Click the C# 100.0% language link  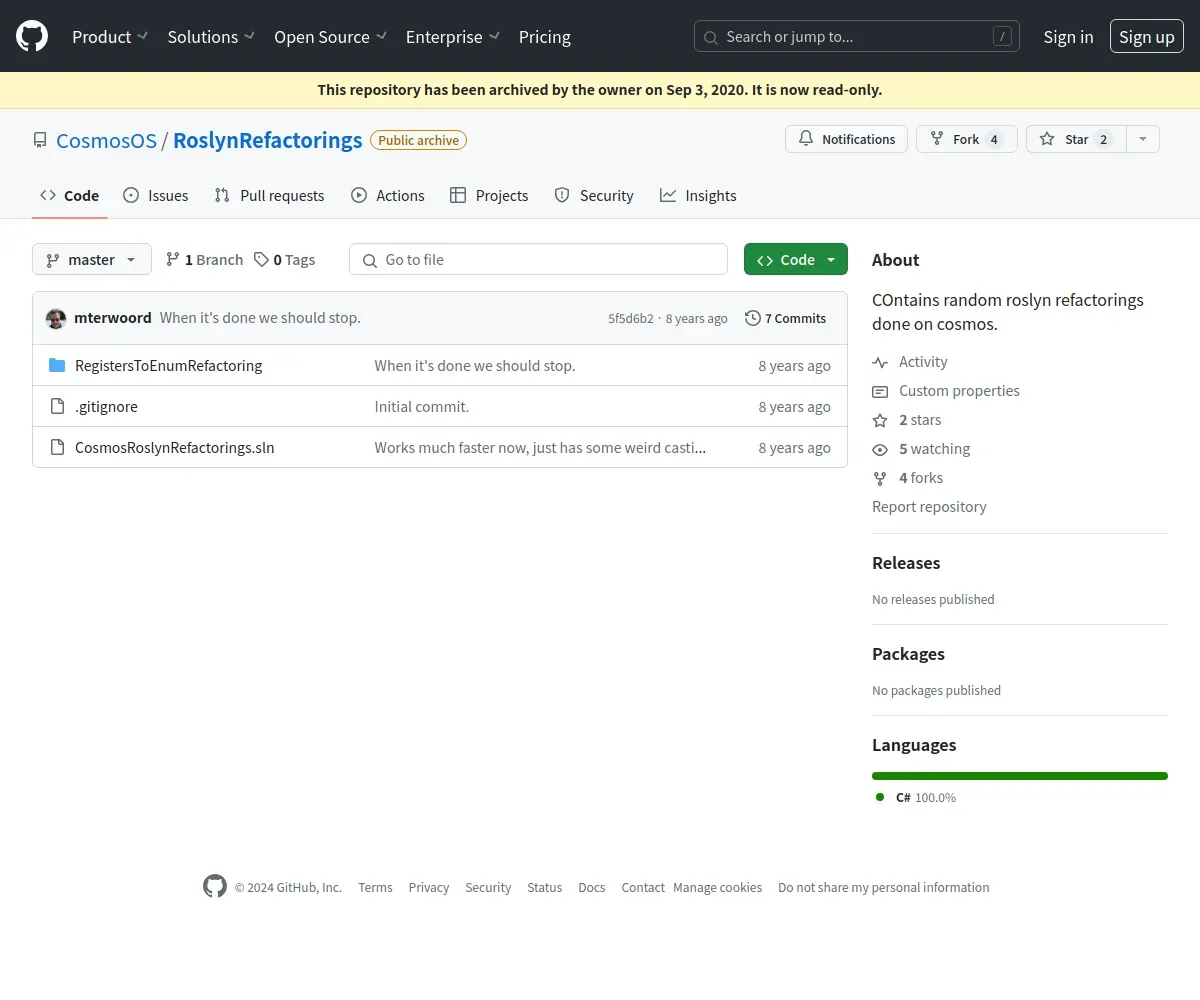tap(916, 797)
